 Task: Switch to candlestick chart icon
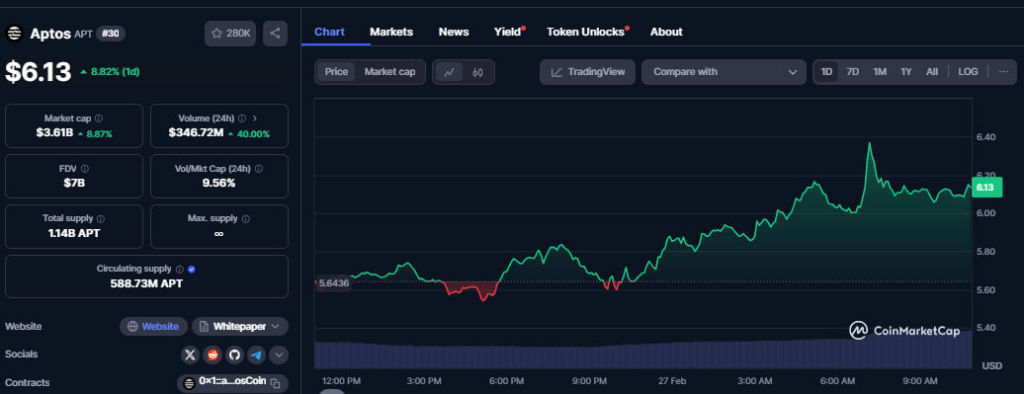click(477, 72)
